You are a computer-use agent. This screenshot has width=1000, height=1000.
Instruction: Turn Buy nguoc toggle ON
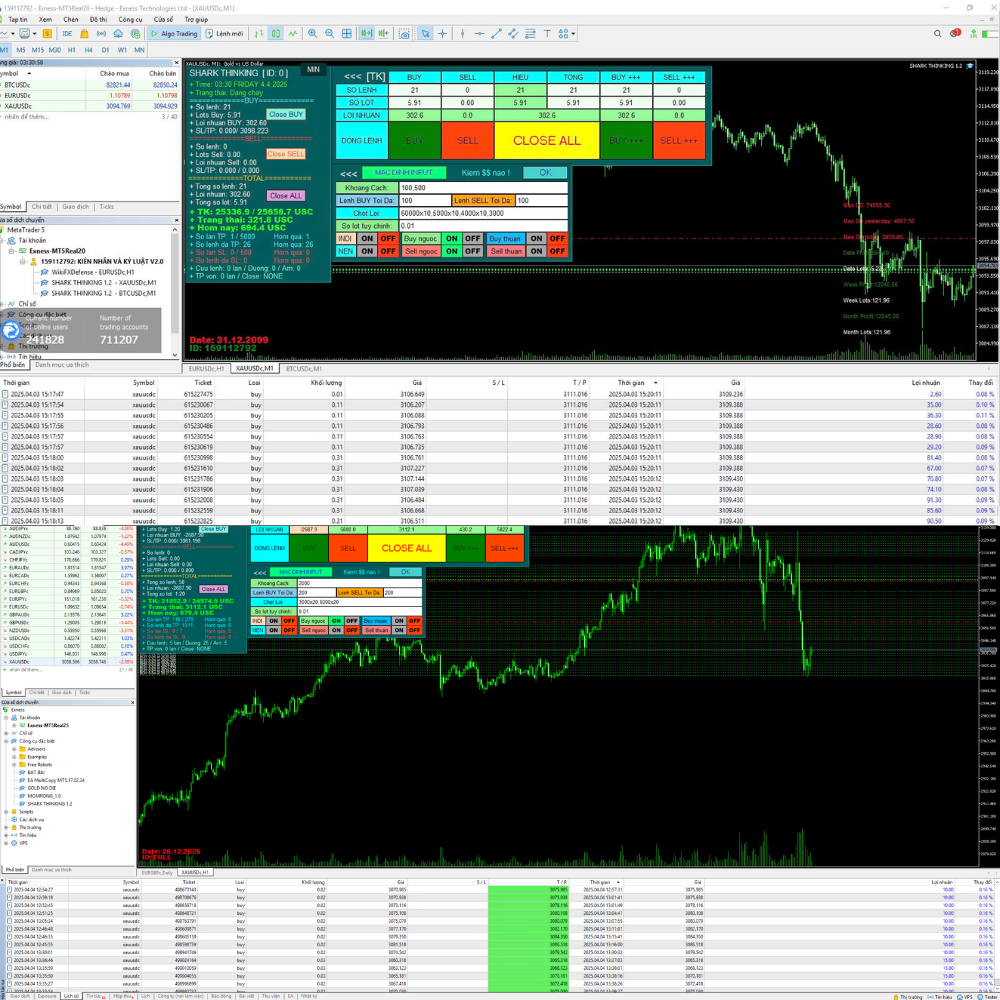tap(451, 238)
